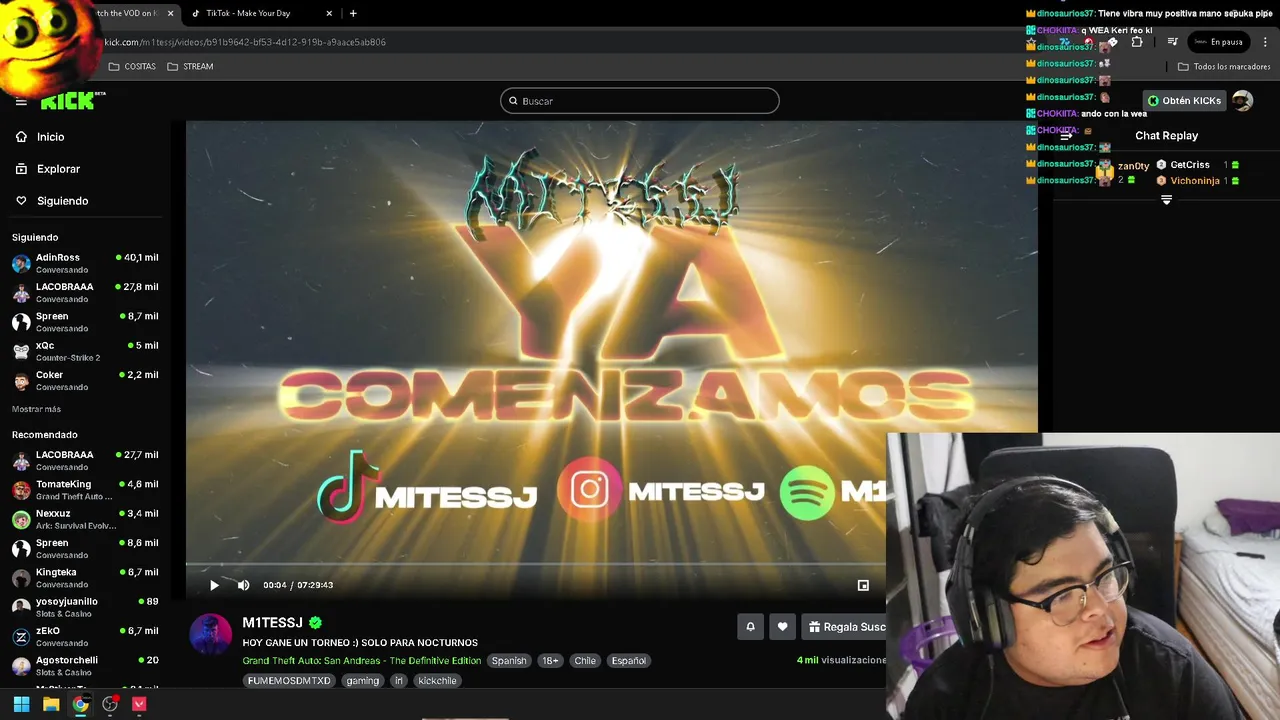Open the Kick hamburger menu

pos(21,101)
